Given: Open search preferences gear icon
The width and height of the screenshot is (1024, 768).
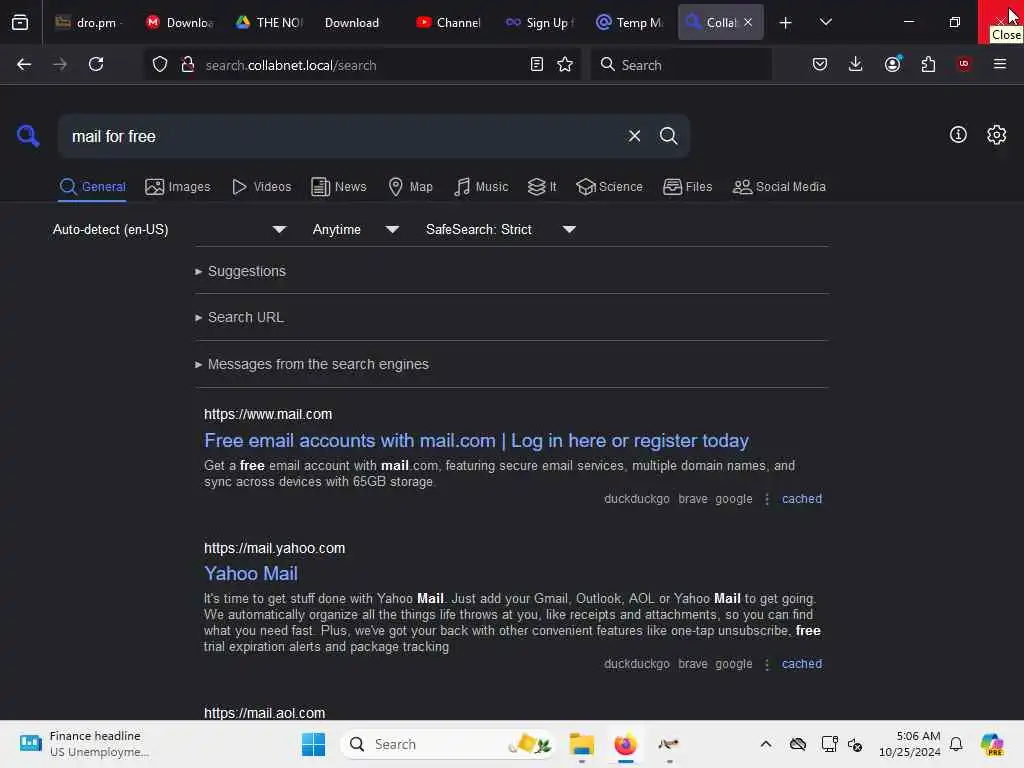Looking at the screenshot, I should tap(997, 135).
